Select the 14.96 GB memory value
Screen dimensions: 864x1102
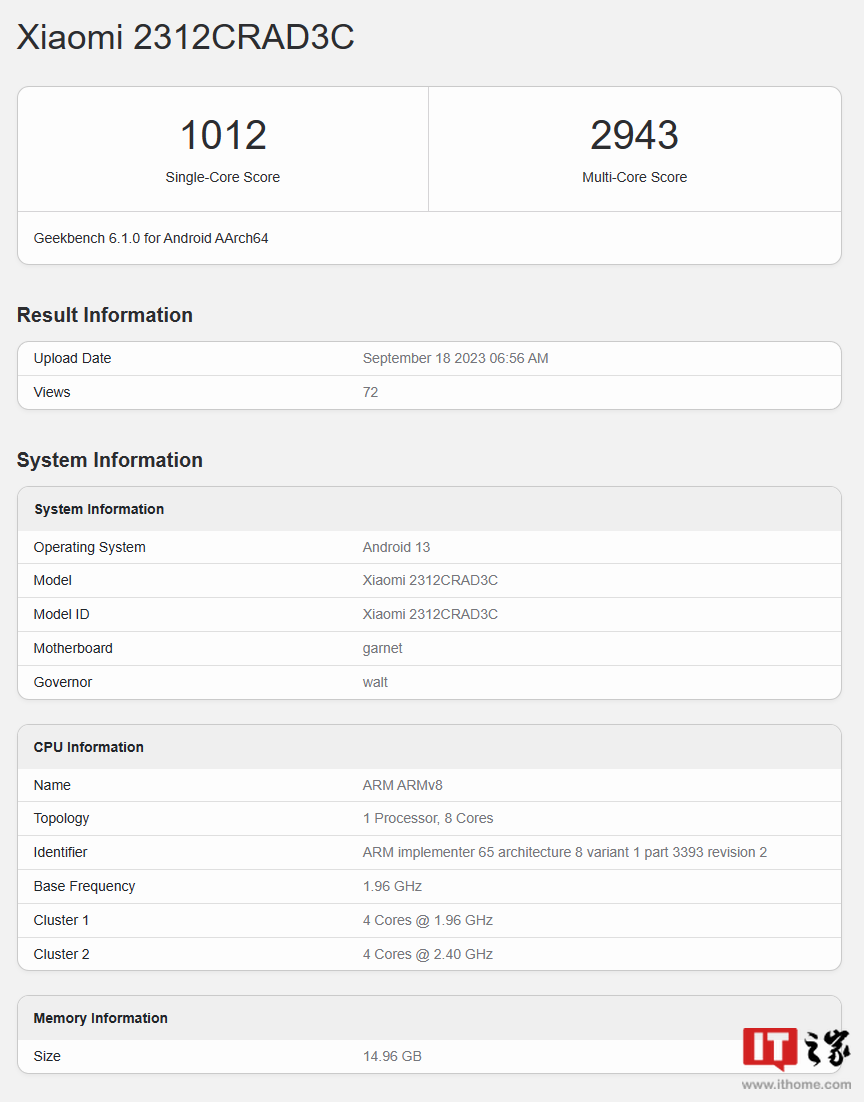pyautogui.click(x=392, y=1056)
